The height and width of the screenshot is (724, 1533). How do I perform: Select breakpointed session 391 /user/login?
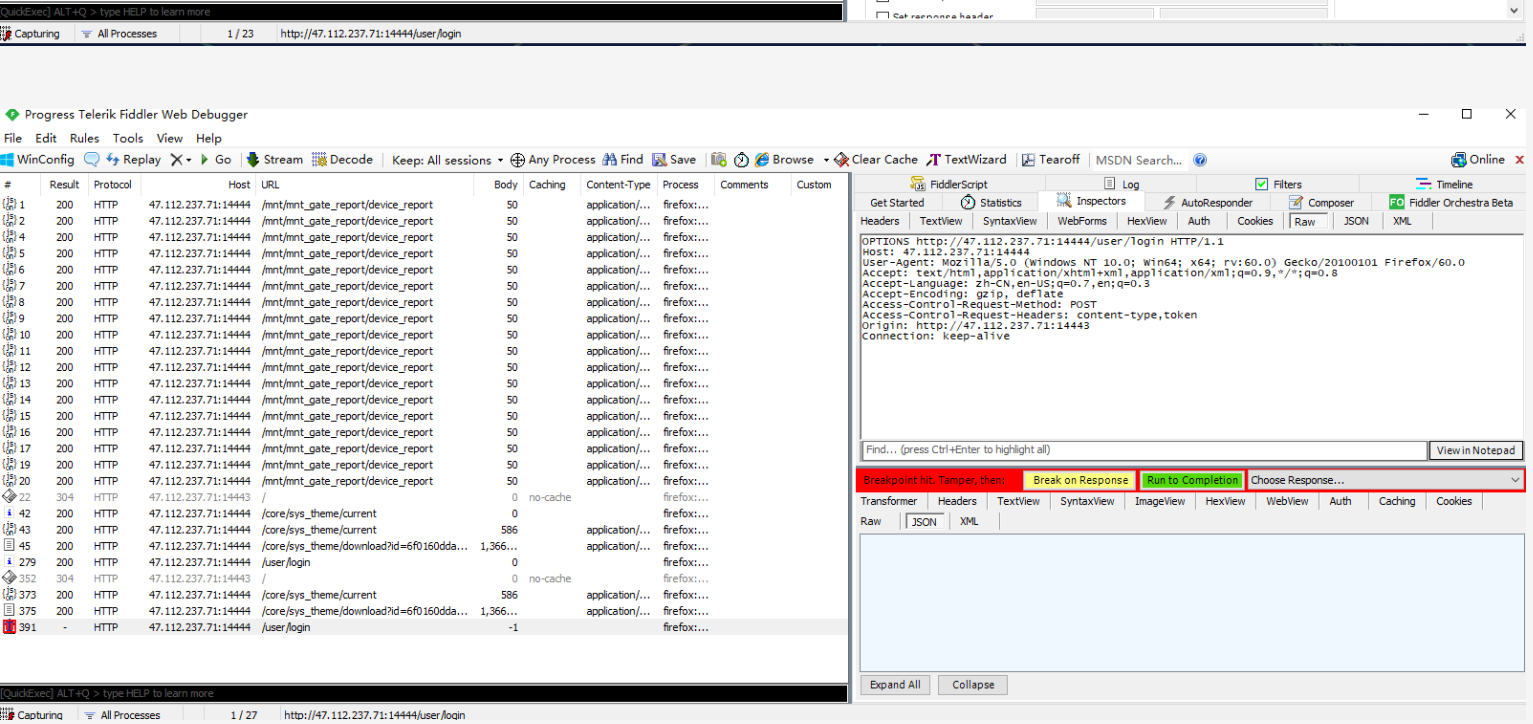click(424, 627)
